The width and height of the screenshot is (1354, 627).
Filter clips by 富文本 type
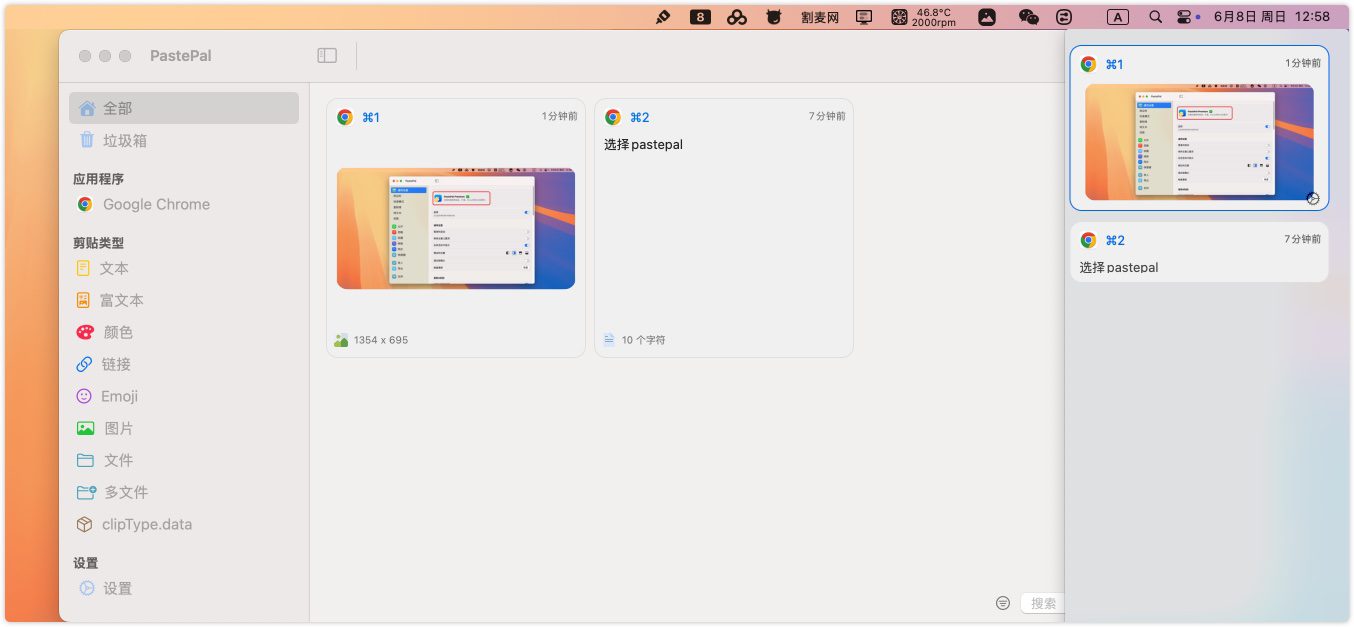pos(184,300)
